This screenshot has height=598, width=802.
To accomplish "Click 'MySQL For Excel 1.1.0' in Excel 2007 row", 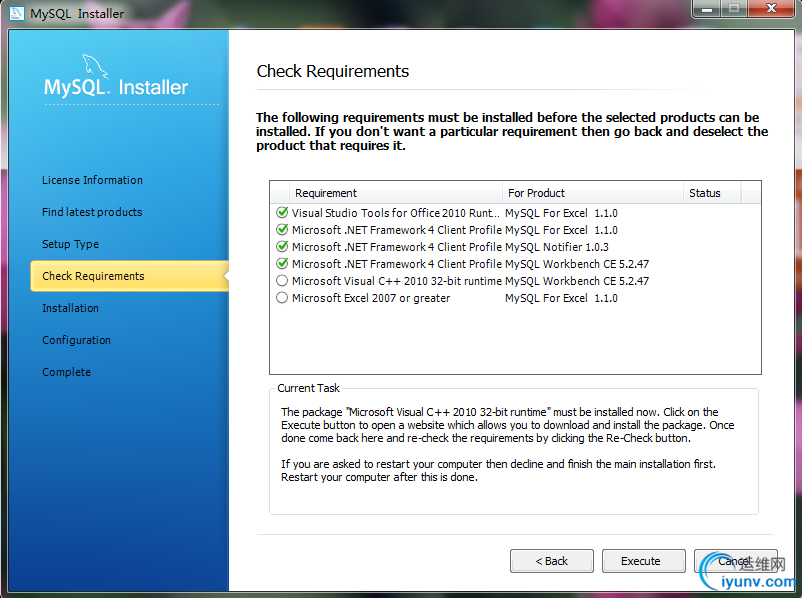I will (561, 298).
